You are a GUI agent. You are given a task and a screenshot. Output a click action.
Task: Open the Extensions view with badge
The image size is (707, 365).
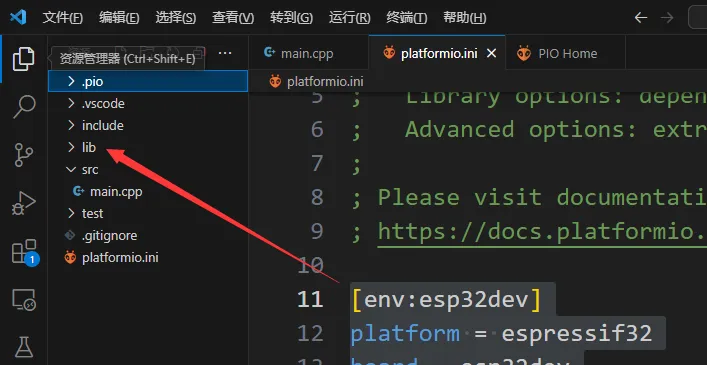pyautogui.click(x=24, y=252)
